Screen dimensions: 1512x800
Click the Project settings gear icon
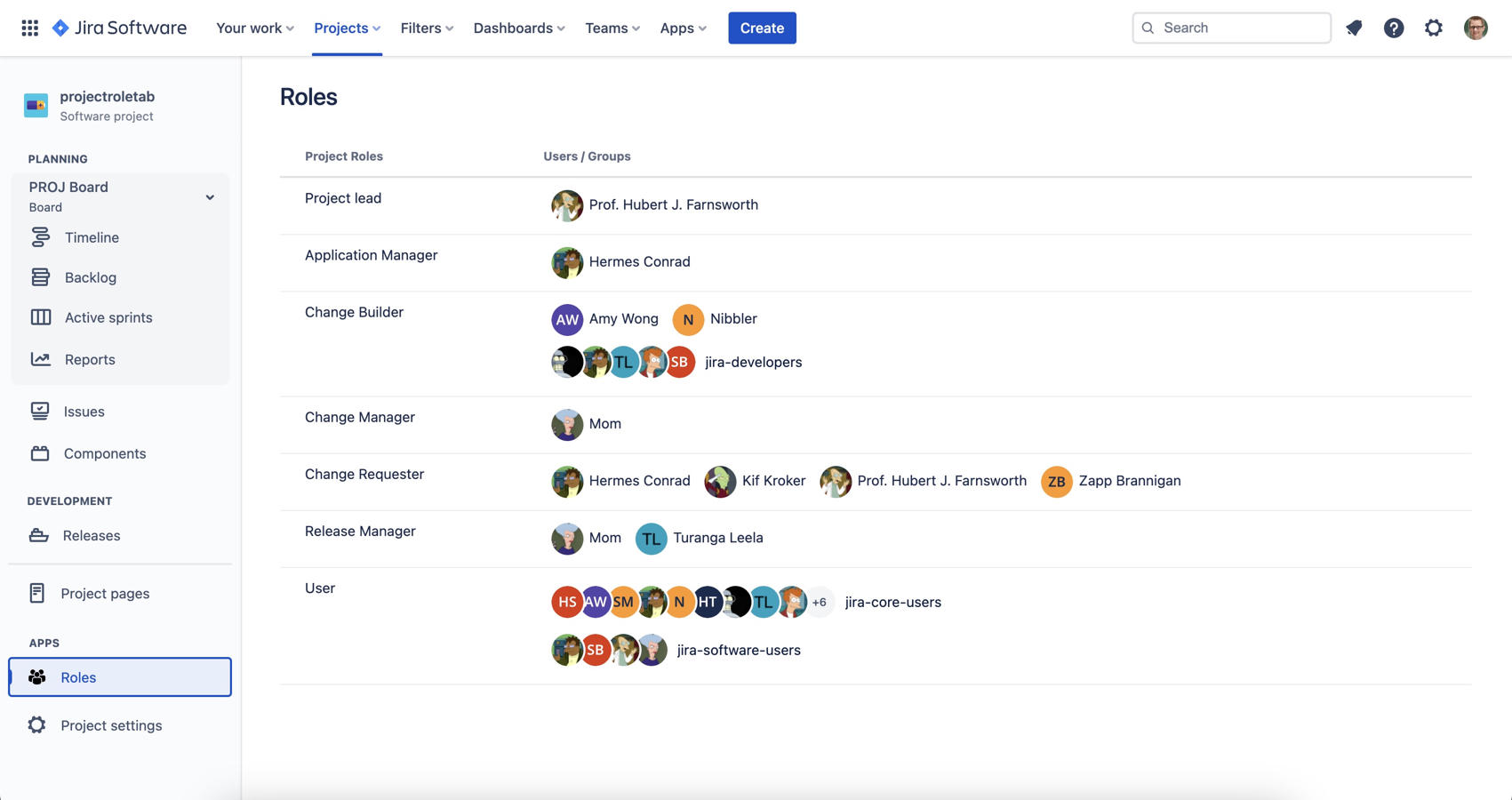point(36,725)
